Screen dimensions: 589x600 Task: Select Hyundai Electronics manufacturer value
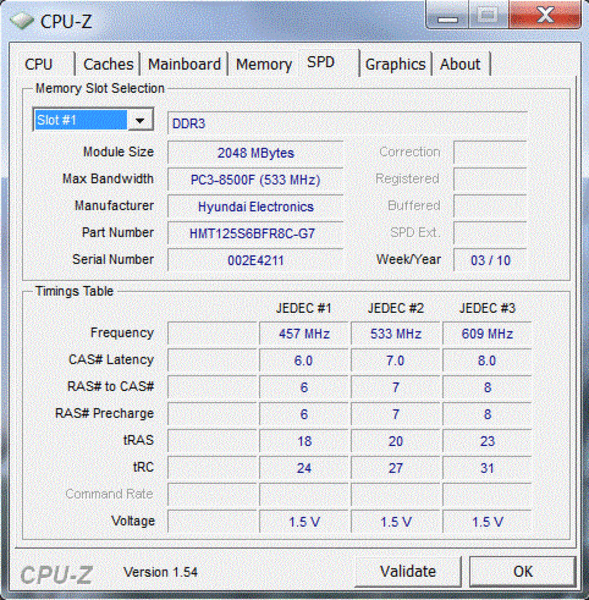255,207
